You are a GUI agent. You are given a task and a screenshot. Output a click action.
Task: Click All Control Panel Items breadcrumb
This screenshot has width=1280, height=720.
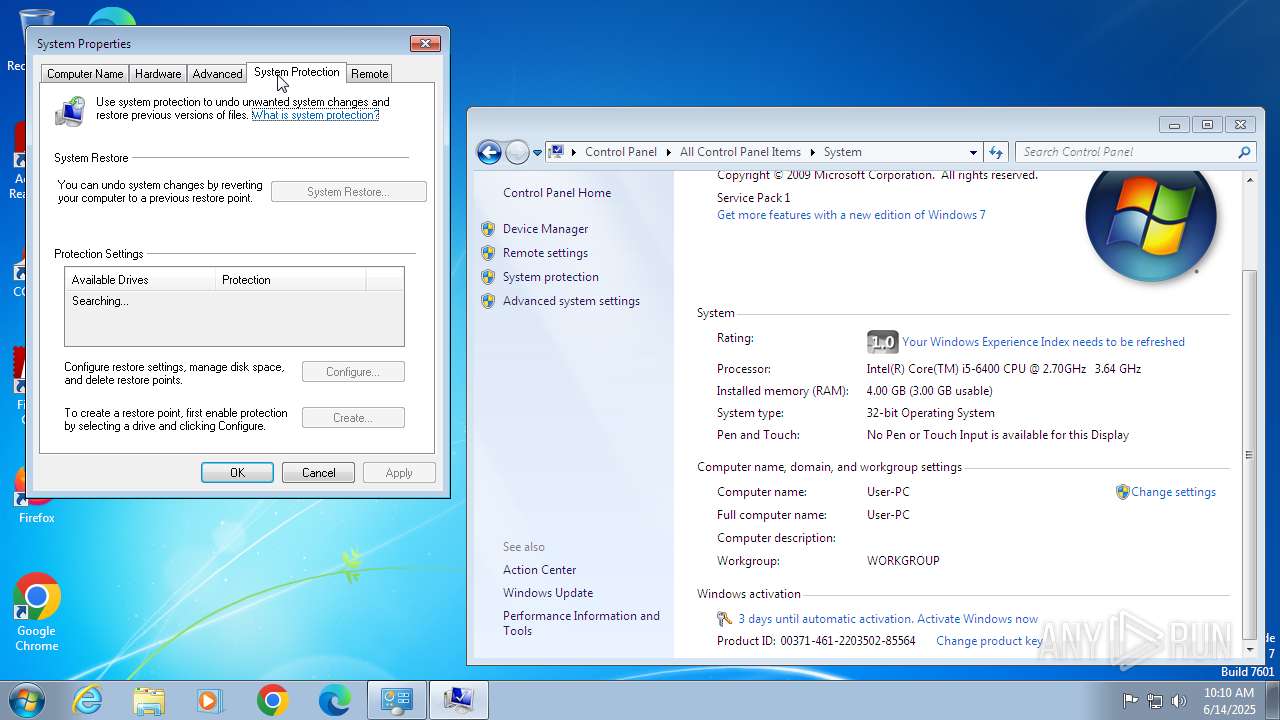pyautogui.click(x=740, y=152)
